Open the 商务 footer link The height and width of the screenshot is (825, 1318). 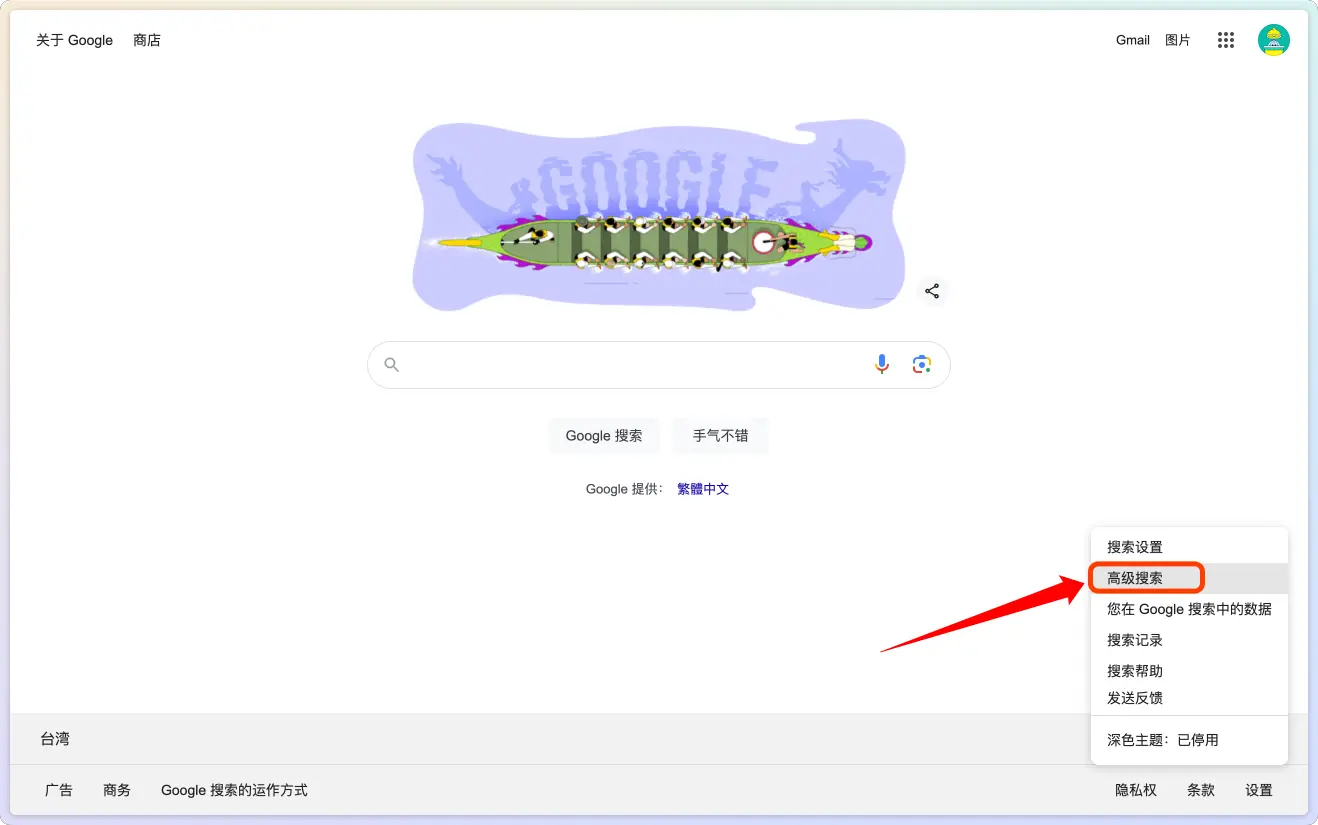tap(117, 790)
